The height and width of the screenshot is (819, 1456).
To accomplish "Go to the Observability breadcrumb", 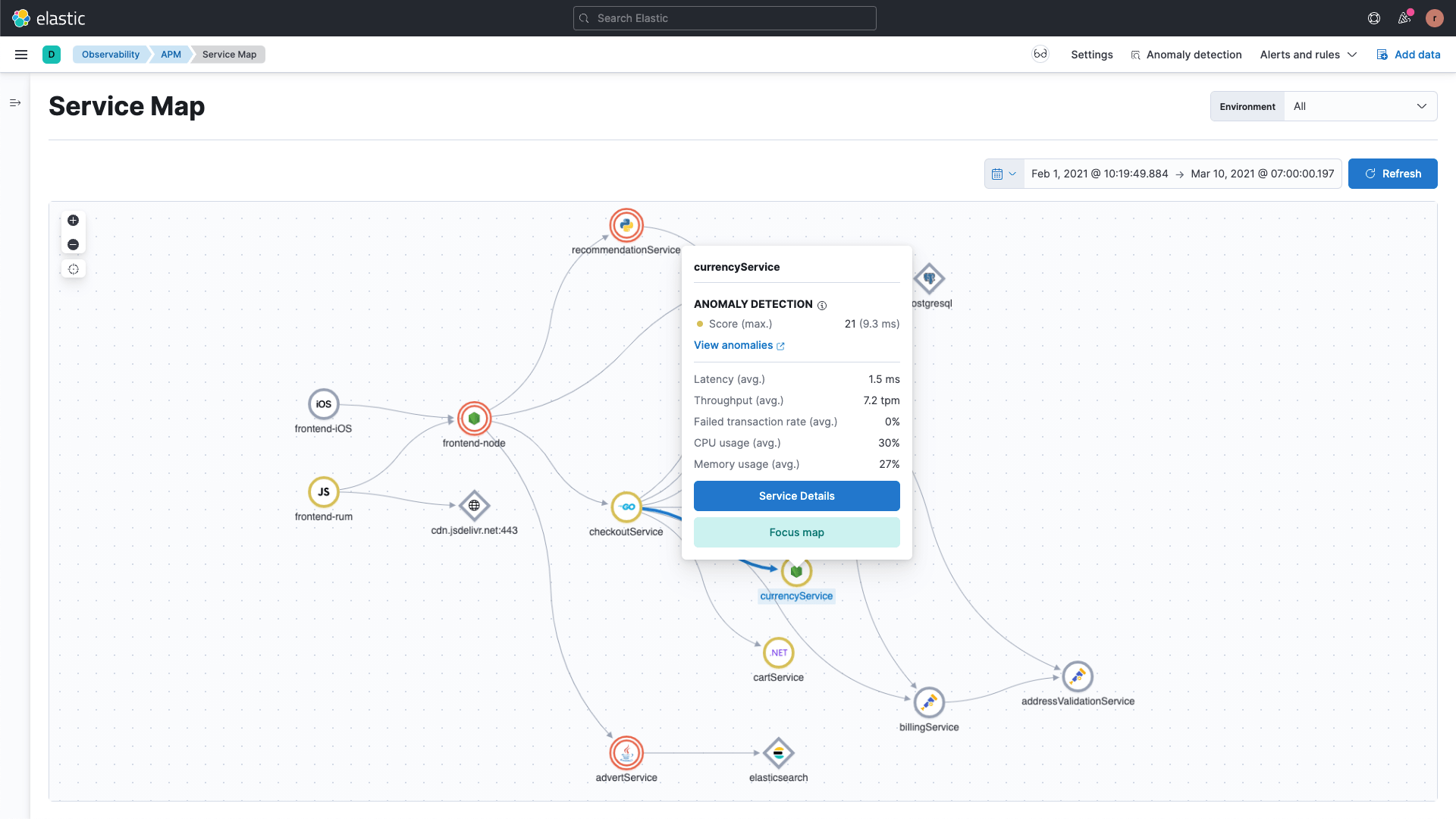I will pos(111,55).
